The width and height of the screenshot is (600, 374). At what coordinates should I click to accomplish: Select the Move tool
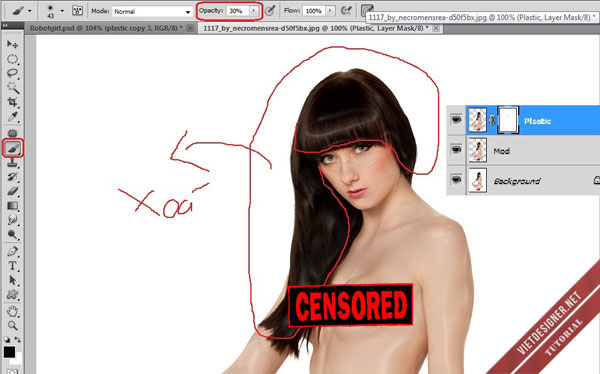coord(12,44)
